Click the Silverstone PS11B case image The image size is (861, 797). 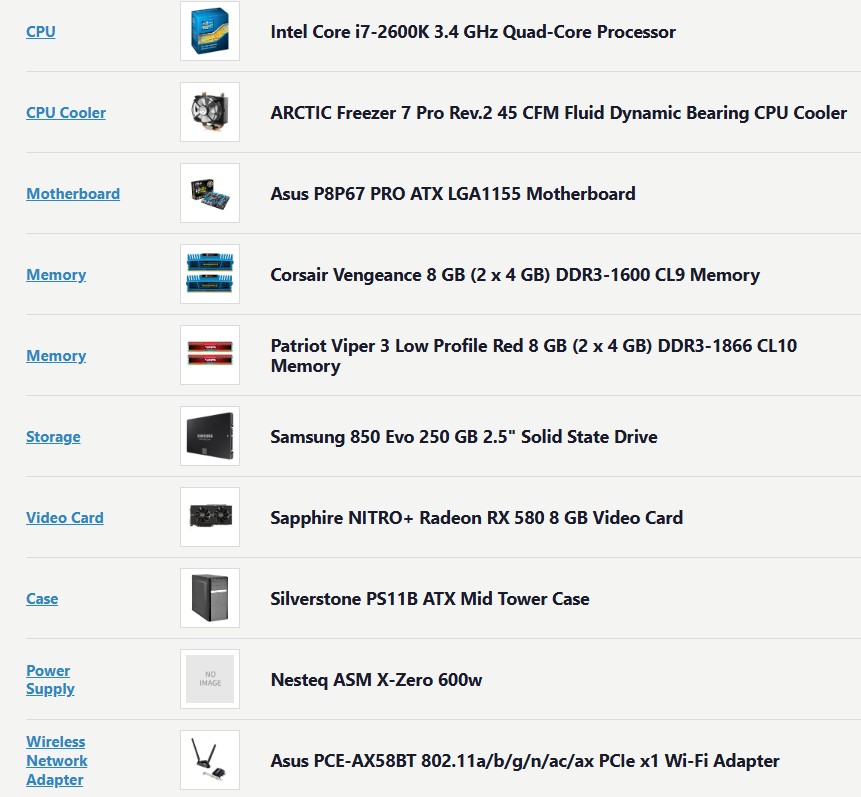[210, 598]
